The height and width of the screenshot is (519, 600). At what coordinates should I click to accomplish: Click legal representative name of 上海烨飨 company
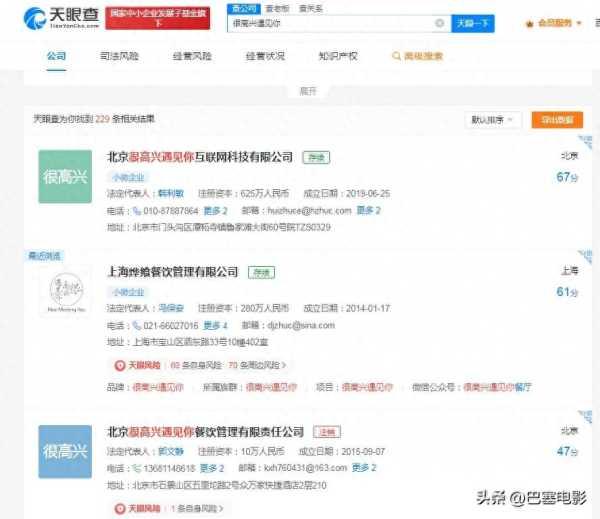pos(171,308)
